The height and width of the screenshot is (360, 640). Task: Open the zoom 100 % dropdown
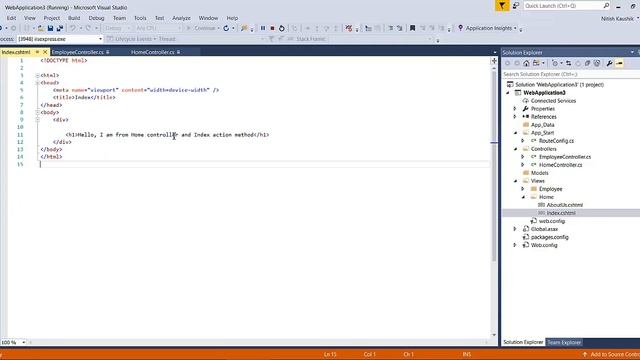[x=24, y=342]
